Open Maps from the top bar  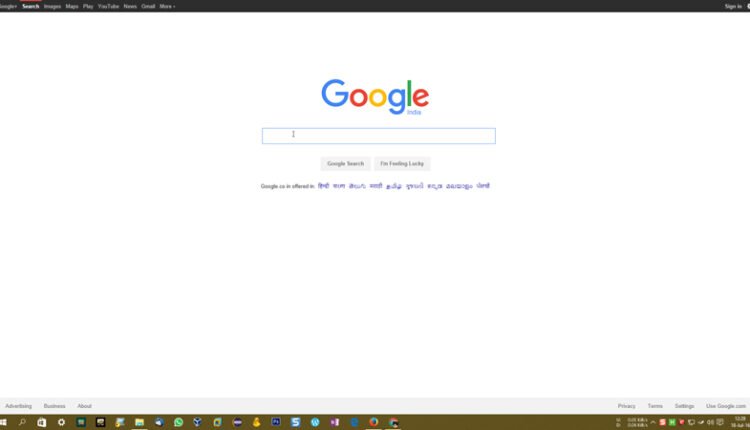[72, 6]
